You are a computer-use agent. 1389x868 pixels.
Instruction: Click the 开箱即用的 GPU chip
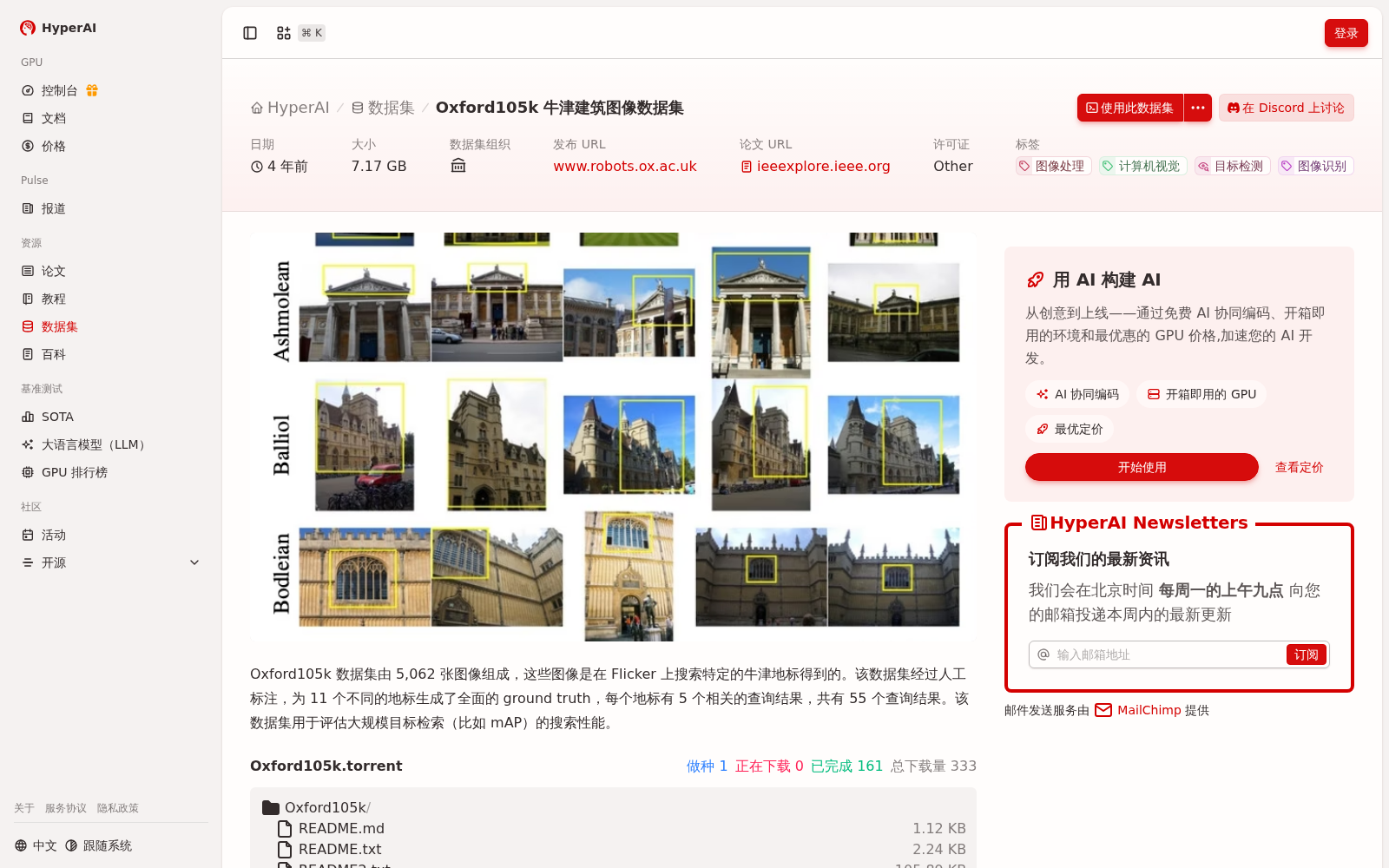(x=1201, y=394)
